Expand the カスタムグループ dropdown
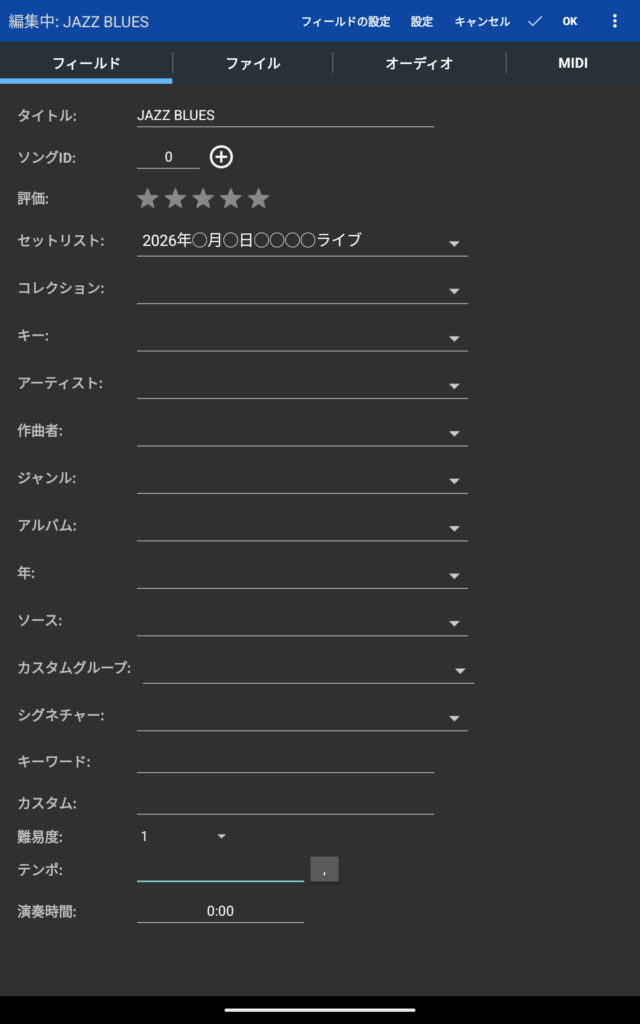Image resolution: width=640 pixels, height=1024 pixels. [x=460, y=671]
